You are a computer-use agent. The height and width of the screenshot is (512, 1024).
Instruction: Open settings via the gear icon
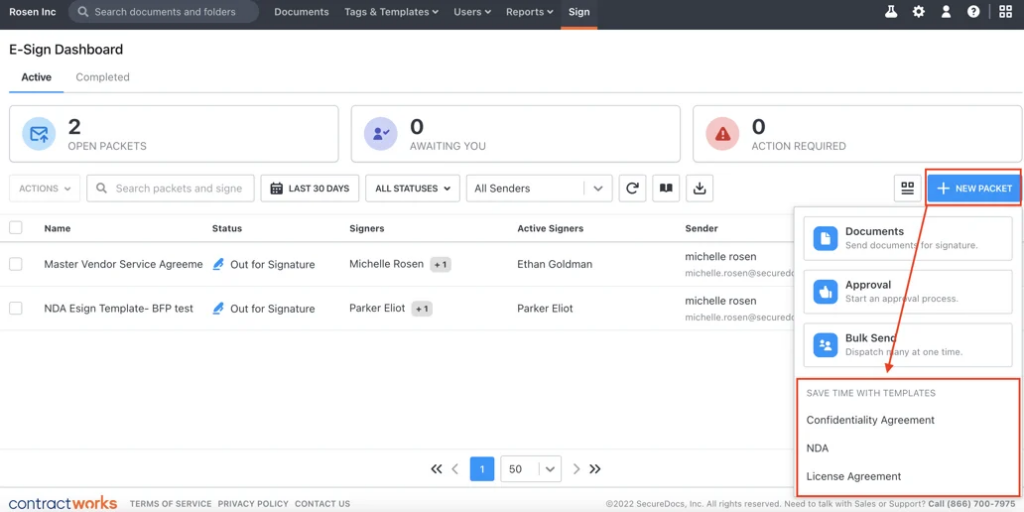(x=918, y=12)
